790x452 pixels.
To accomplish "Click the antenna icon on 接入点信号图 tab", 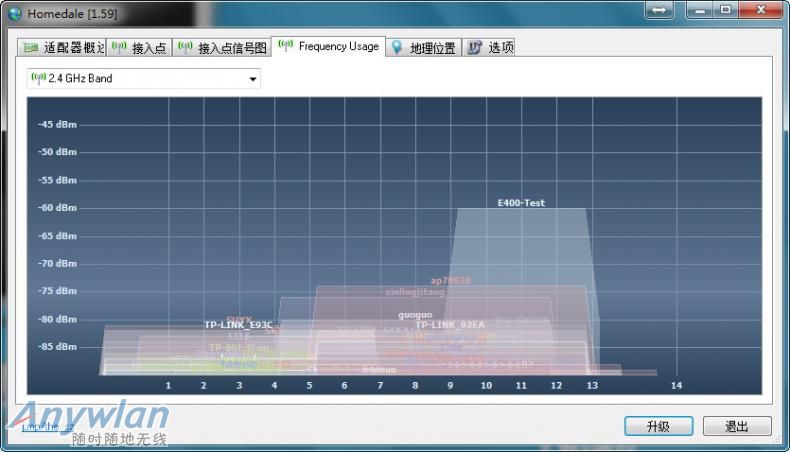I will tap(185, 47).
